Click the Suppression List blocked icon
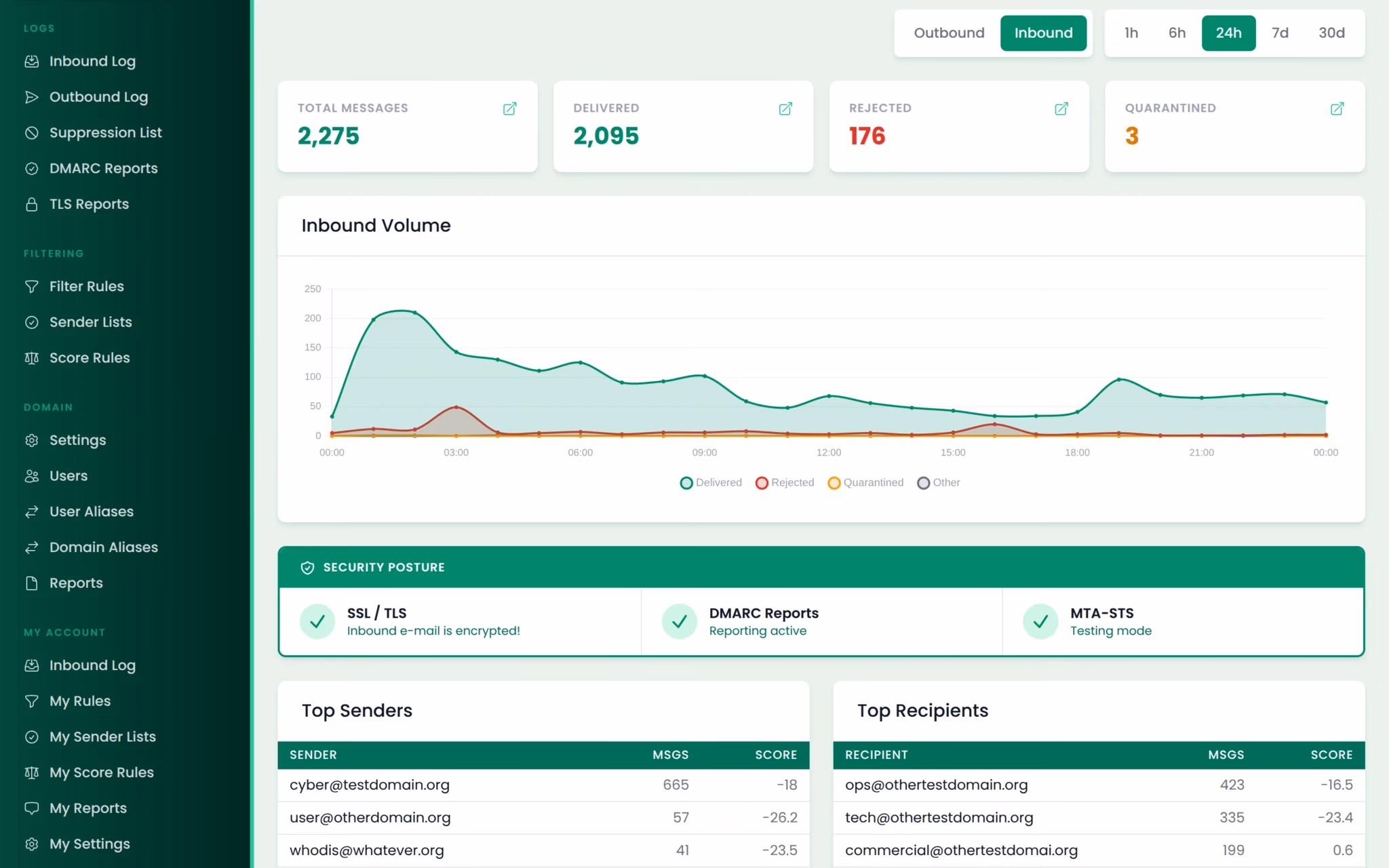This screenshot has width=1389, height=868. 31,133
